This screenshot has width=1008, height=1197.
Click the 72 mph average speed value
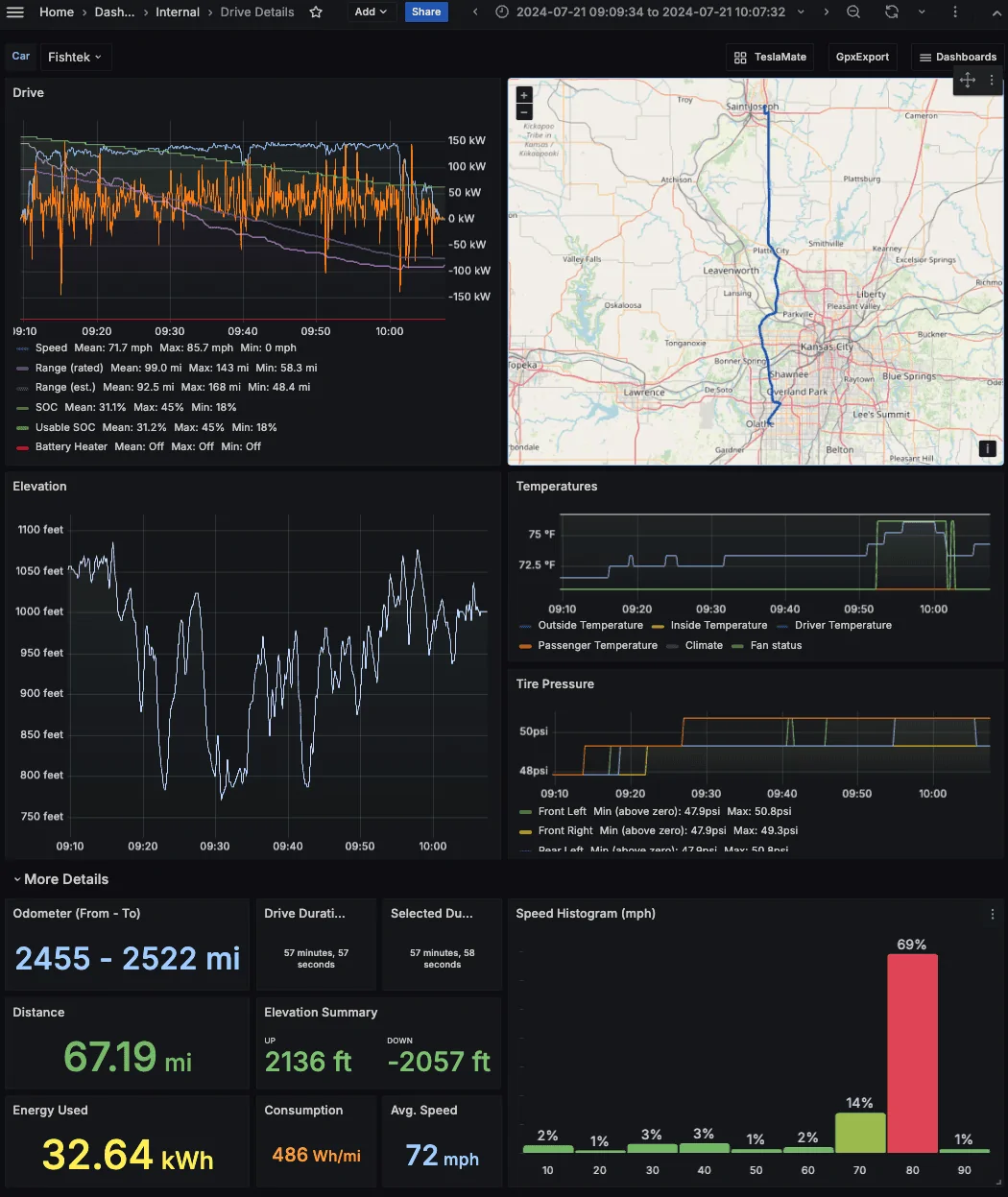(x=442, y=1156)
